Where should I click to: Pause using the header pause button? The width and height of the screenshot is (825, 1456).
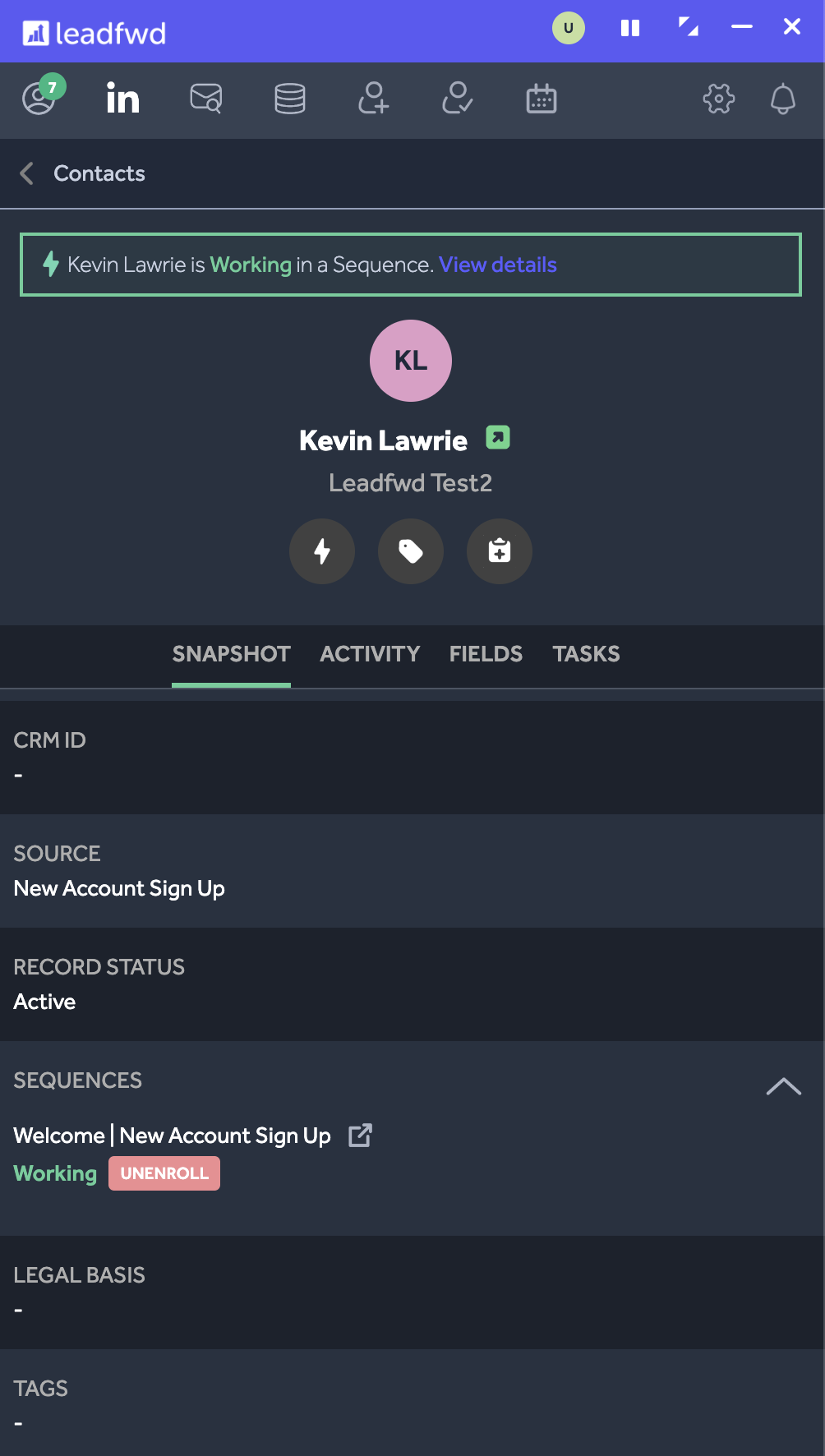coord(630,29)
